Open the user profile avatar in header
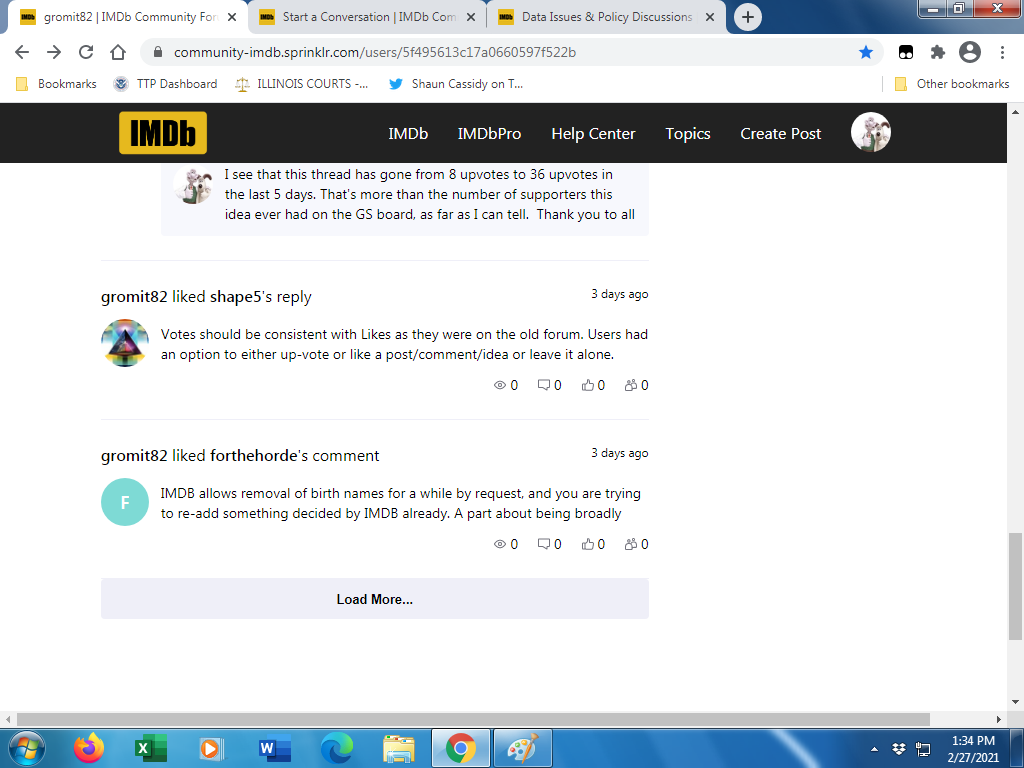 pos(870,133)
